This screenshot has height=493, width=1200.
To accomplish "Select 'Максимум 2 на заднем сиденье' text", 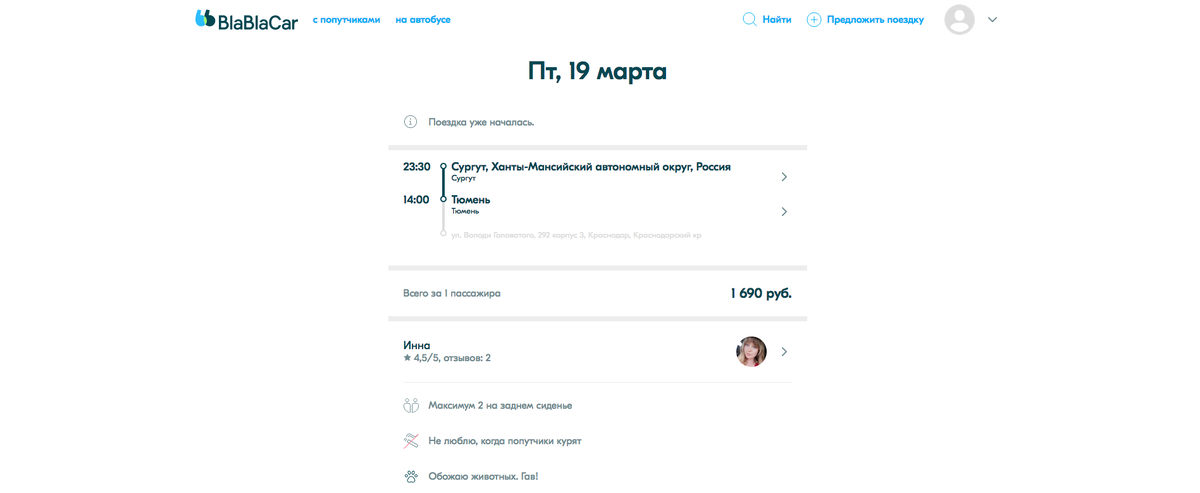I will tap(500, 406).
